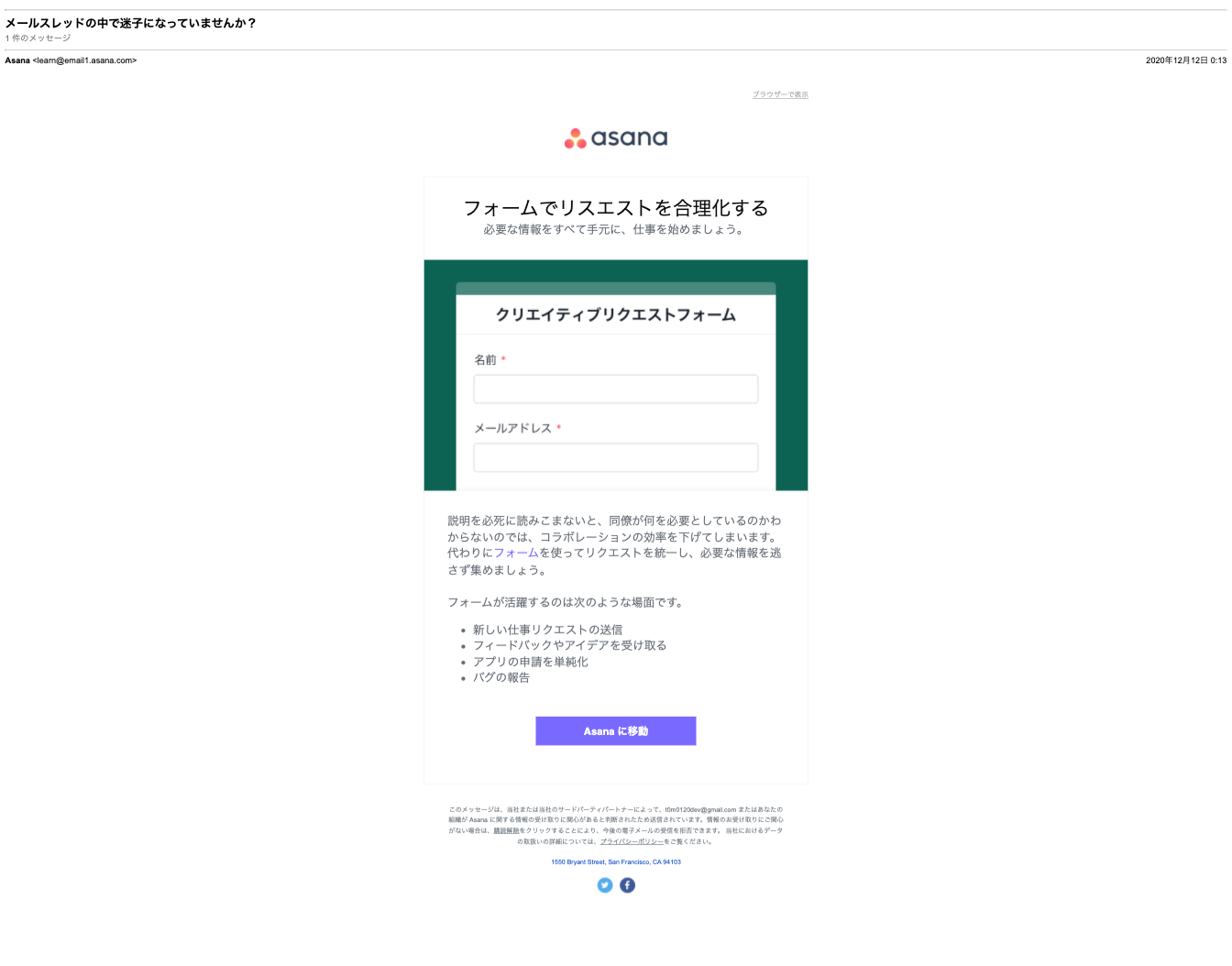Click bullet "バグの報告"

[x=500, y=677]
